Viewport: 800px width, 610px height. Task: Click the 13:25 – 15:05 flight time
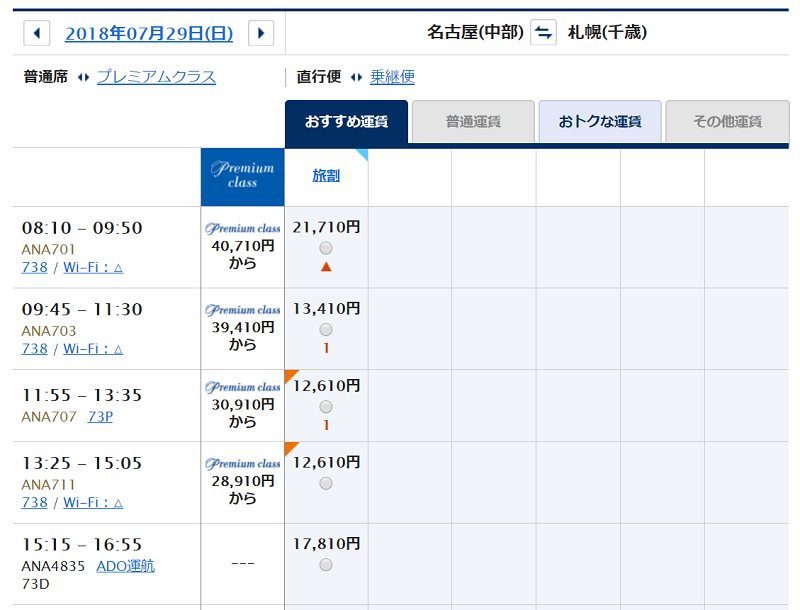(82, 463)
